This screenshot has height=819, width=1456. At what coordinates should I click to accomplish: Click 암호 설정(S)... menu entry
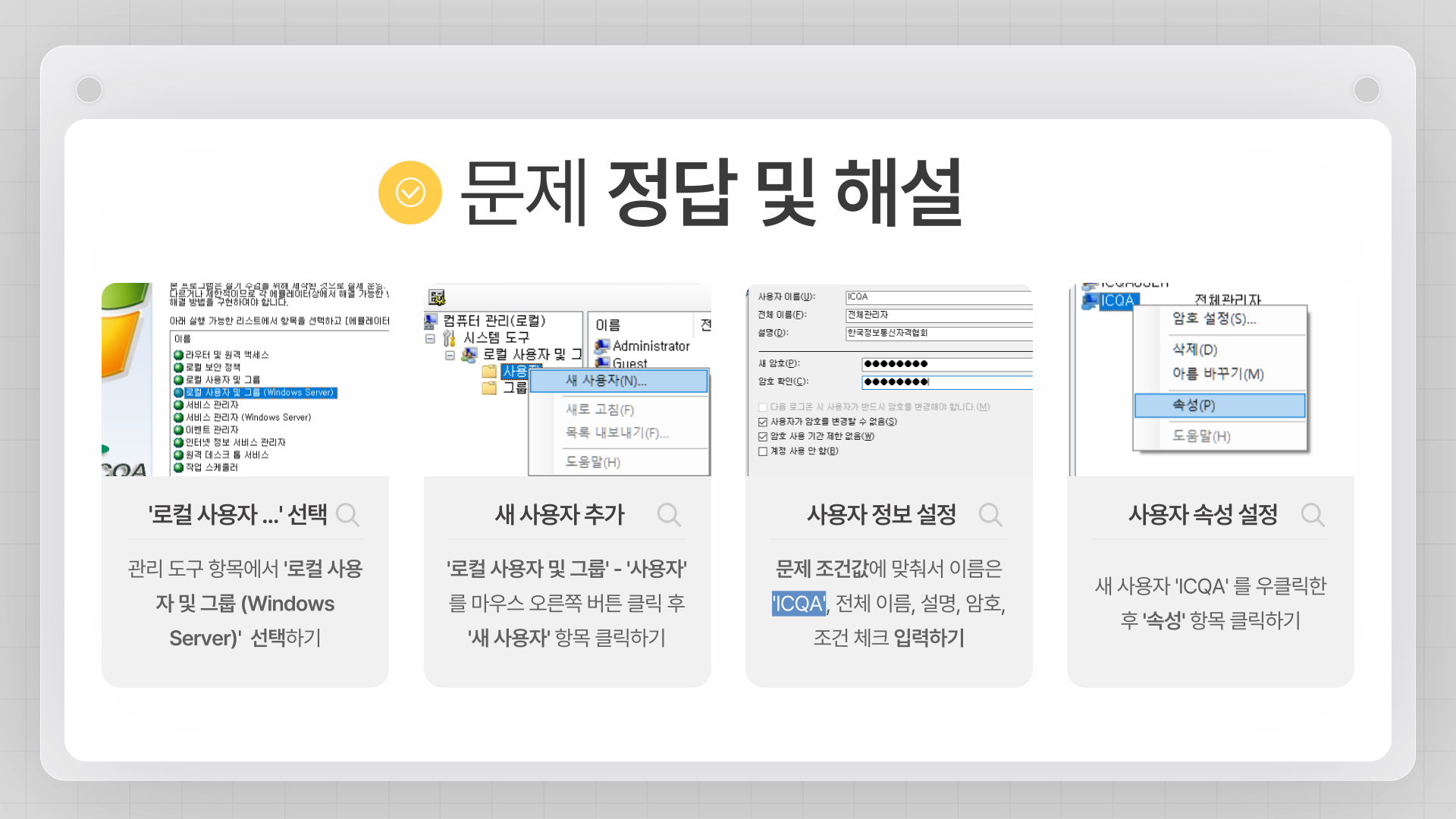pos(1214,319)
